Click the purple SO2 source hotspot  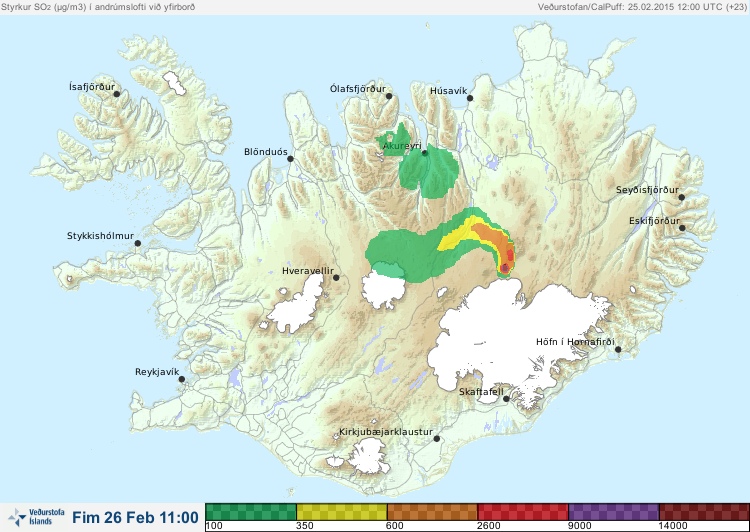click(505, 267)
